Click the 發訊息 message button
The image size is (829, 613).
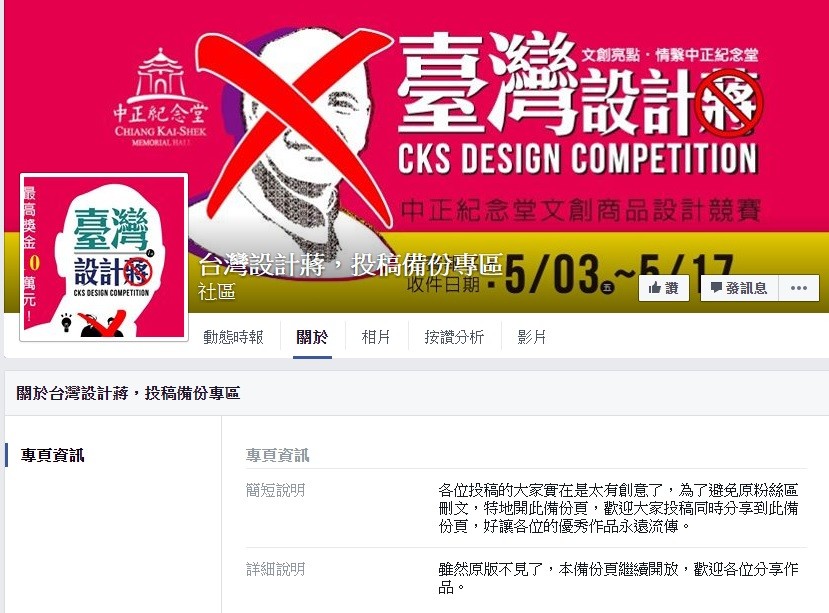739,288
